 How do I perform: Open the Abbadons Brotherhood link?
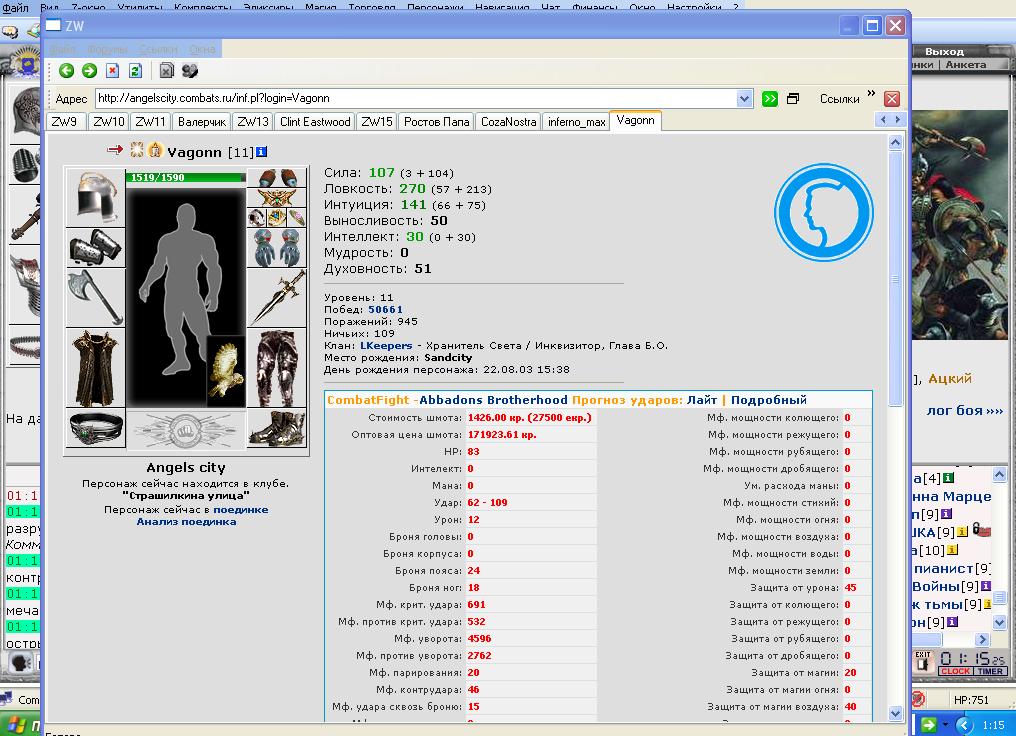click(x=493, y=400)
